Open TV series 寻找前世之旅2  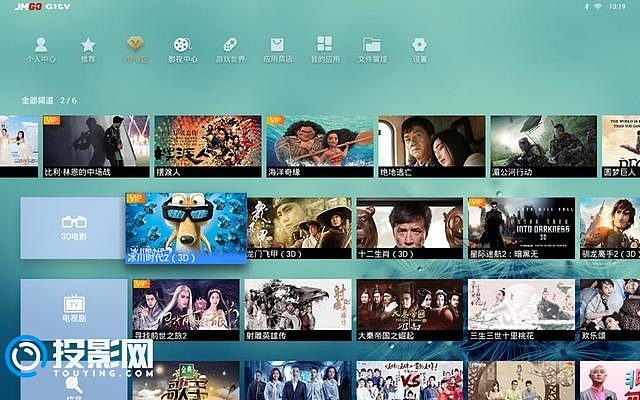tap(186, 310)
